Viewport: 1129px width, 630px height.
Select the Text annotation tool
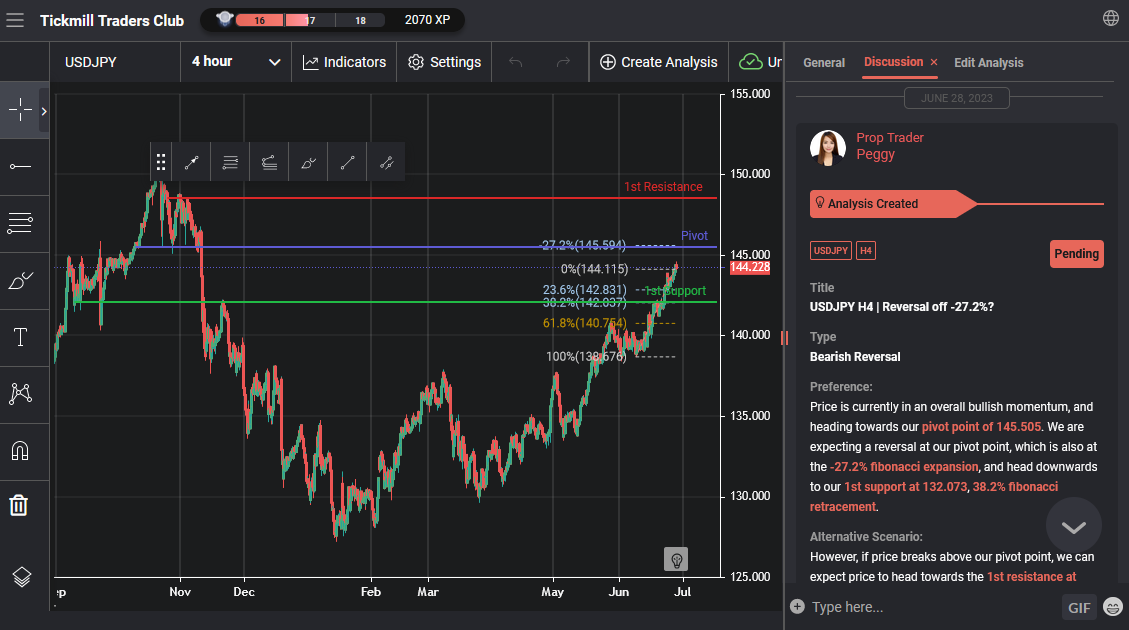click(20, 337)
